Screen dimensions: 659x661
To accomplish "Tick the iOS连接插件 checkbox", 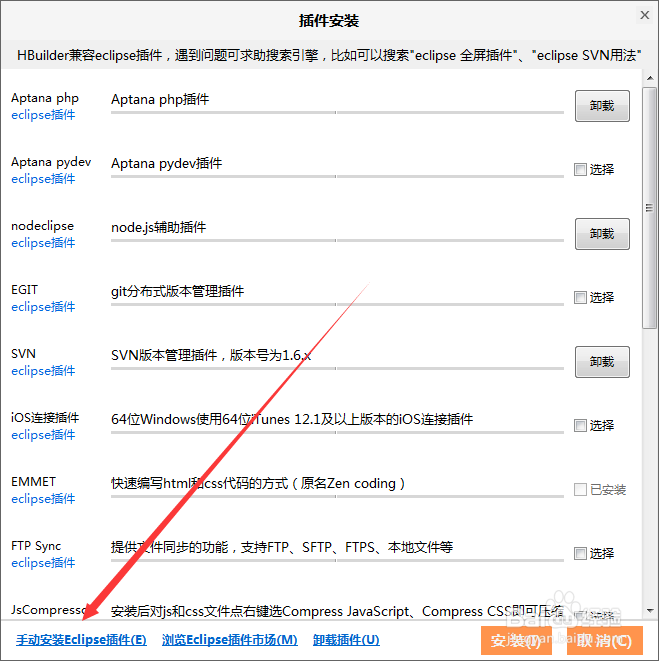I will pos(580,425).
